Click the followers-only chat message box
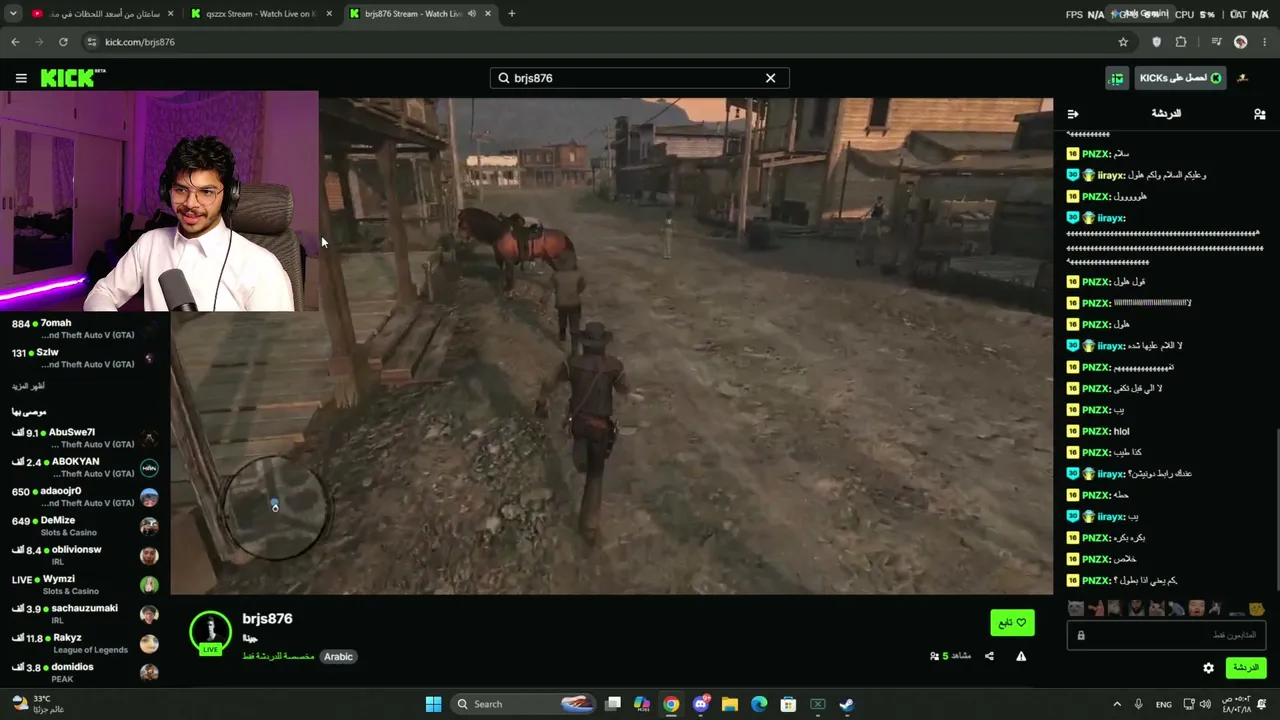The height and width of the screenshot is (720, 1280). coord(1166,635)
